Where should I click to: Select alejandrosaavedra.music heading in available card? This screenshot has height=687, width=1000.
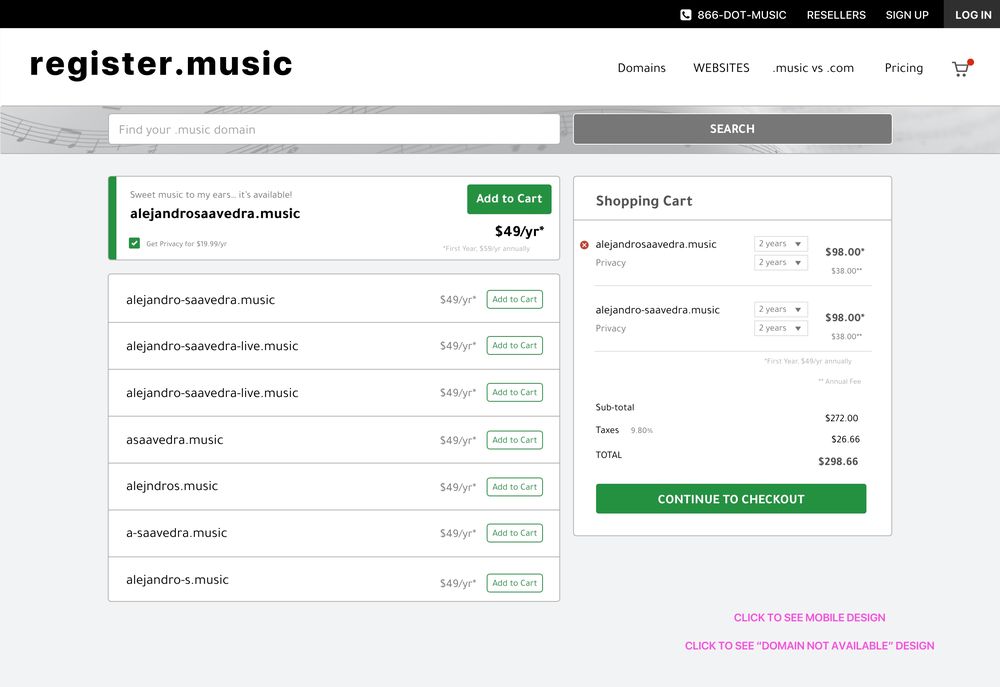215,214
